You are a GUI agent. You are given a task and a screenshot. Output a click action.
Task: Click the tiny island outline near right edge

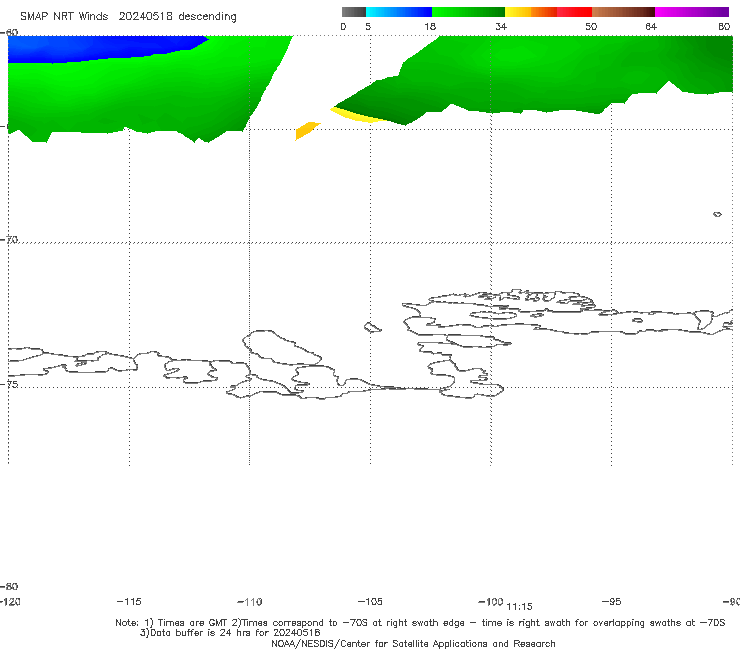717,214
